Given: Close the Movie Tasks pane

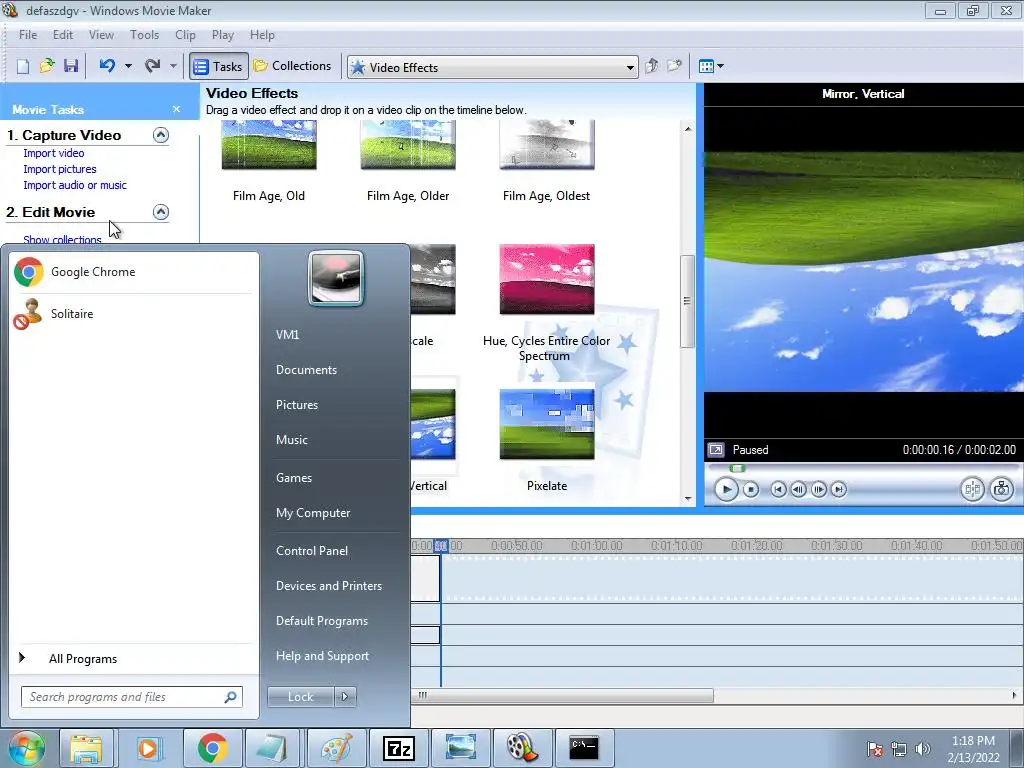Looking at the screenshot, I should point(176,109).
